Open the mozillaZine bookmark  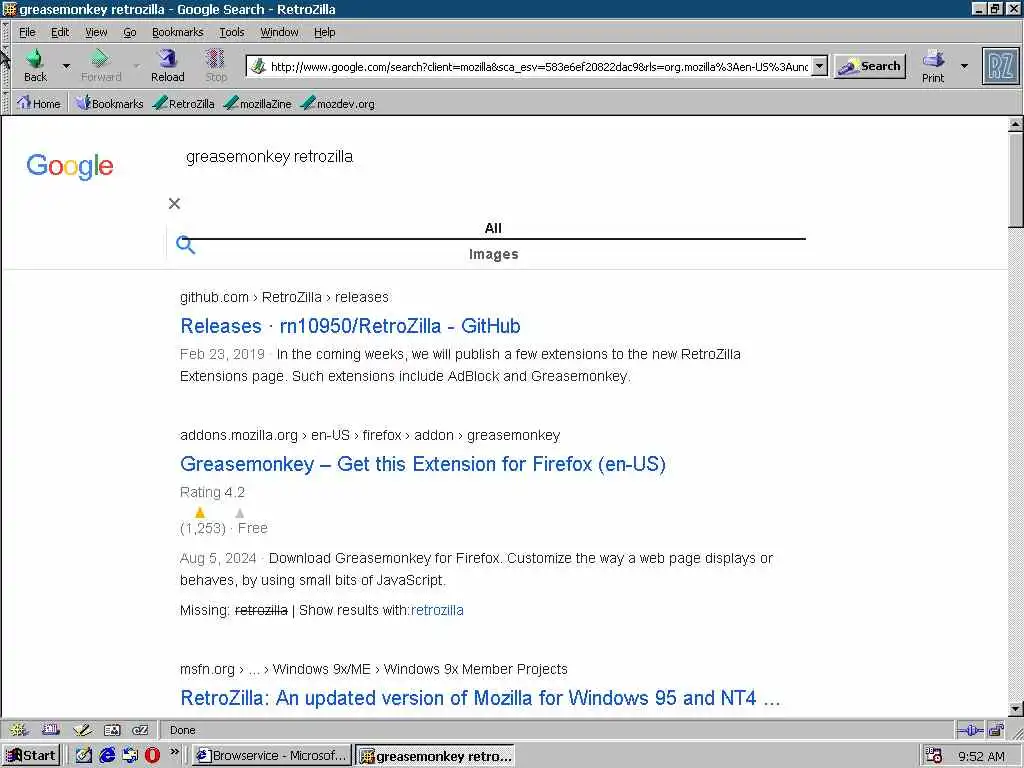(x=257, y=103)
